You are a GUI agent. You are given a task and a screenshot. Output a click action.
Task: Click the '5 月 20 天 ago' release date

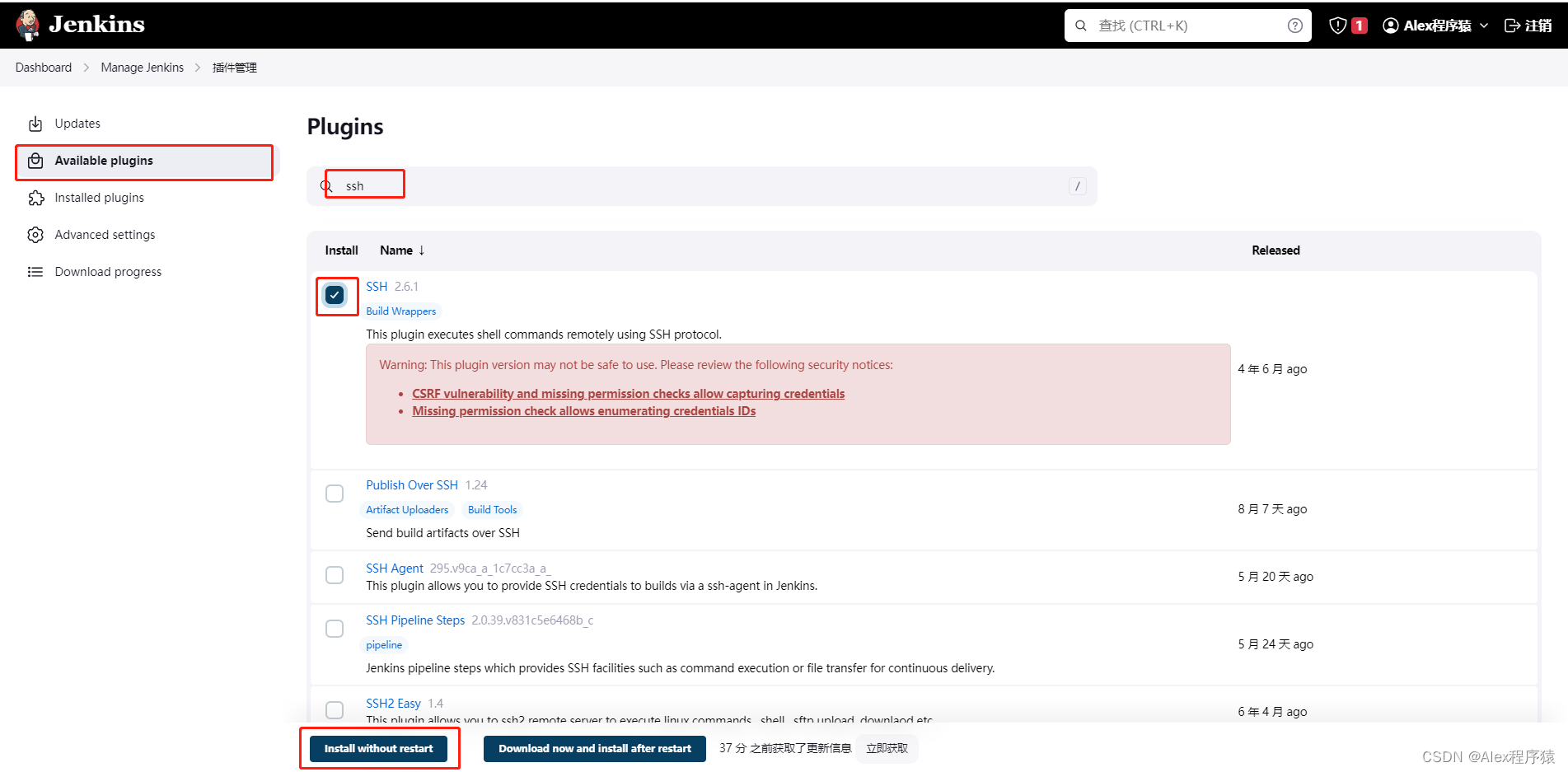point(1275,577)
